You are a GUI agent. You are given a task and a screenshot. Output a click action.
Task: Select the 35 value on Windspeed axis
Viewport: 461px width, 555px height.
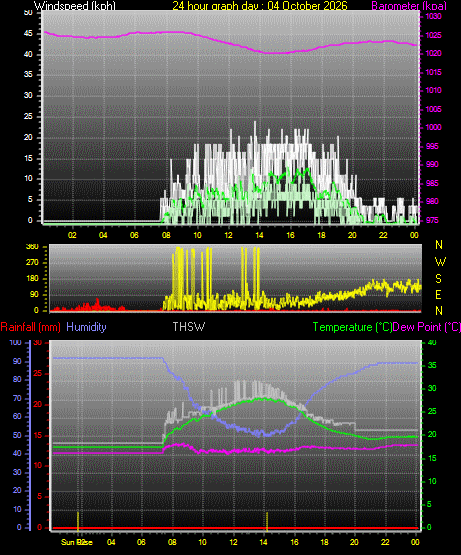28,74
